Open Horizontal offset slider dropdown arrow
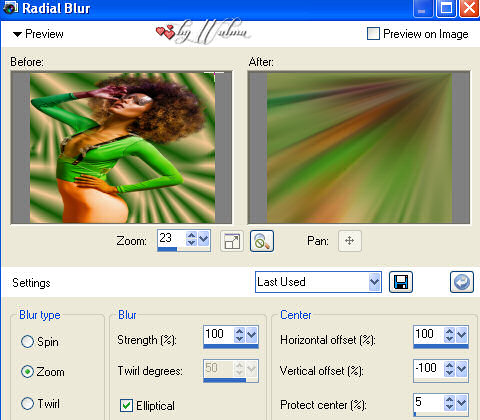The image size is (480, 420). (462, 335)
